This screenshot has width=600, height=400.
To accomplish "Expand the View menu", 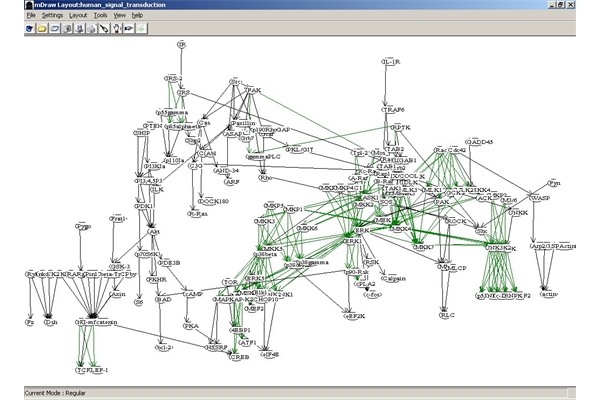I will [x=119, y=16].
